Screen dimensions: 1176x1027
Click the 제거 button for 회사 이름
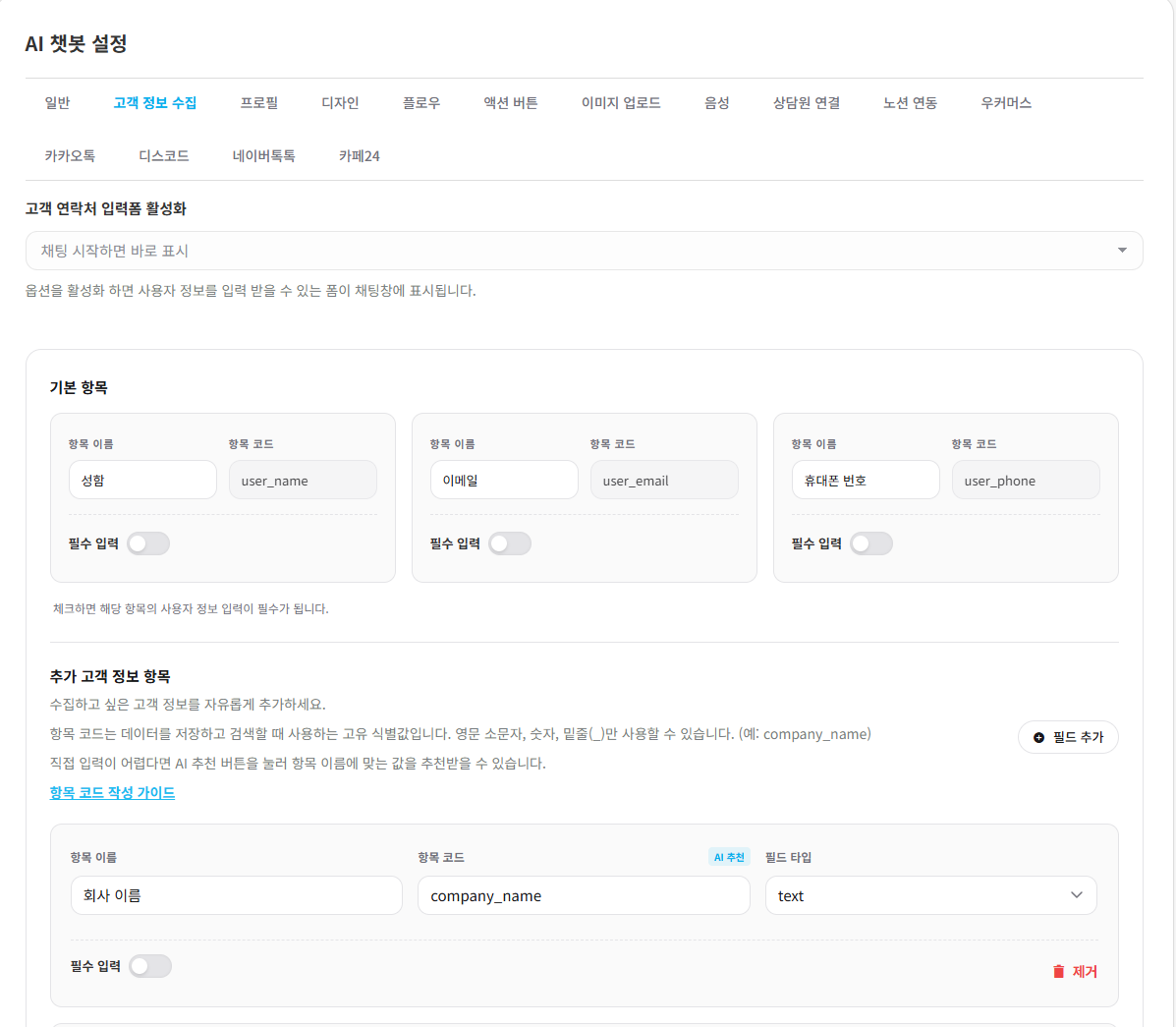click(1076, 972)
